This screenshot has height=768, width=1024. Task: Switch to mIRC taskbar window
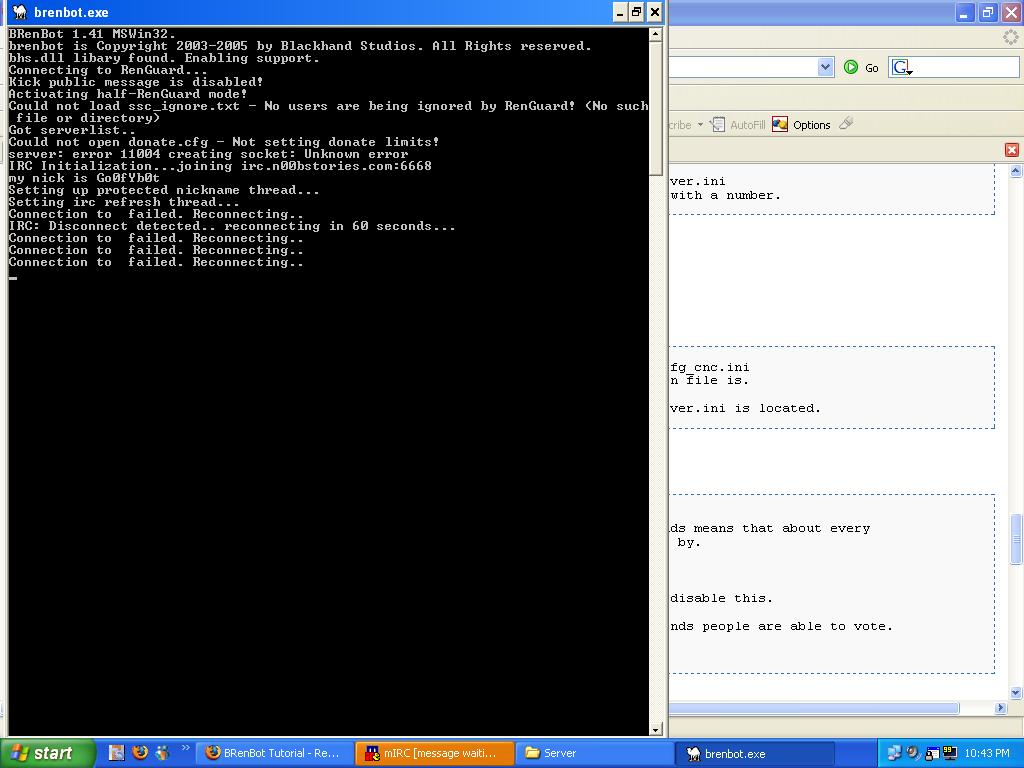coord(434,753)
